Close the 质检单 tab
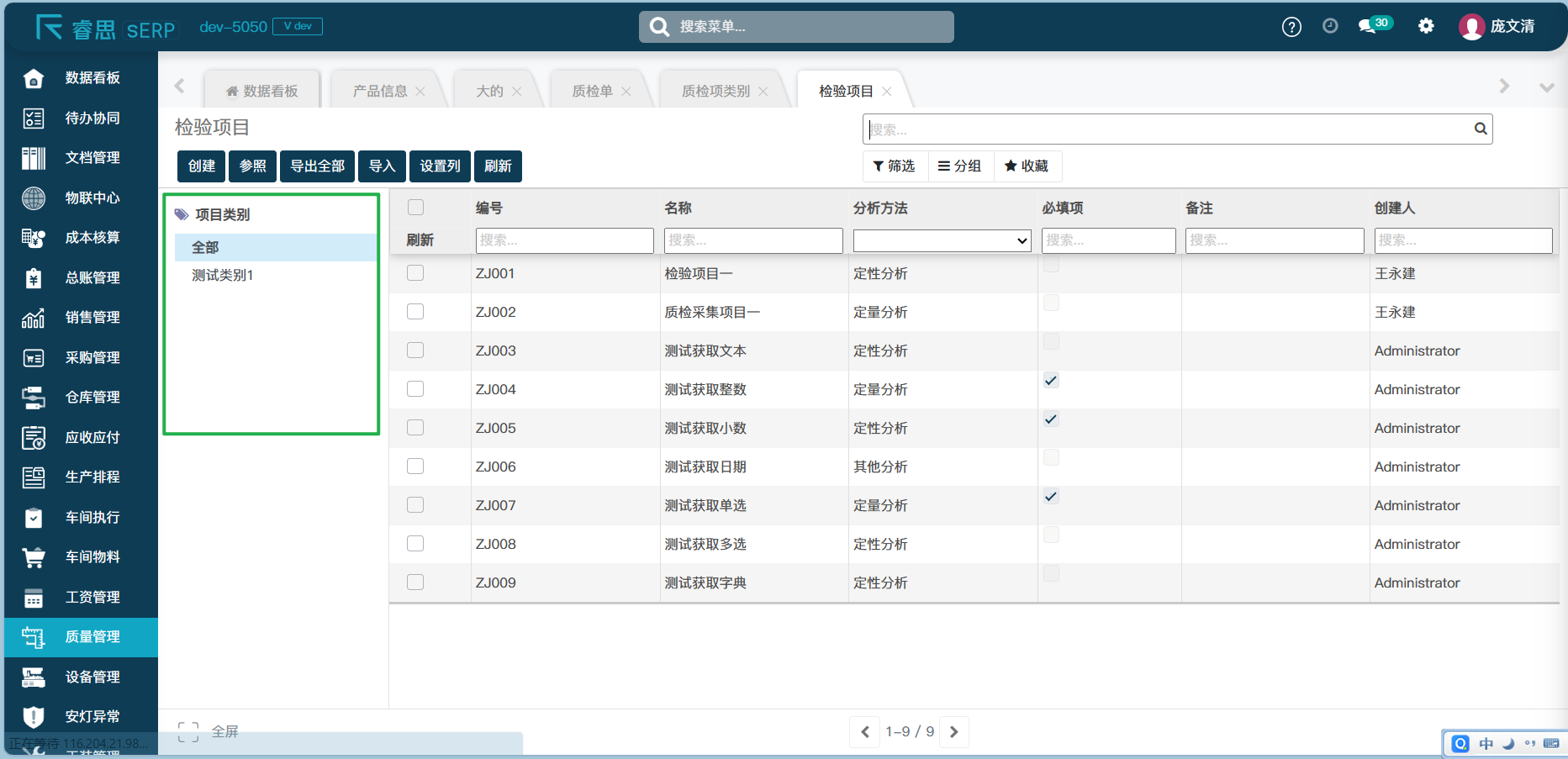Image resolution: width=1568 pixels, height=759 pixels. (626, 92)
